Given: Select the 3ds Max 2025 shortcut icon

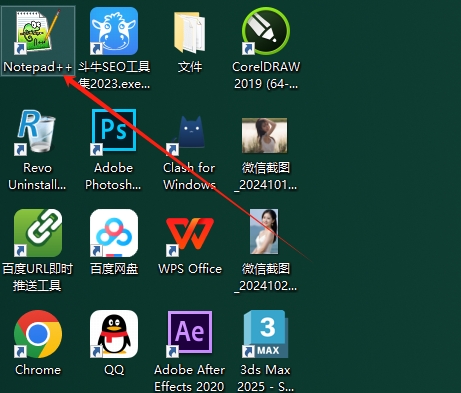Looking at the screenshot, I should click(265, 334).
